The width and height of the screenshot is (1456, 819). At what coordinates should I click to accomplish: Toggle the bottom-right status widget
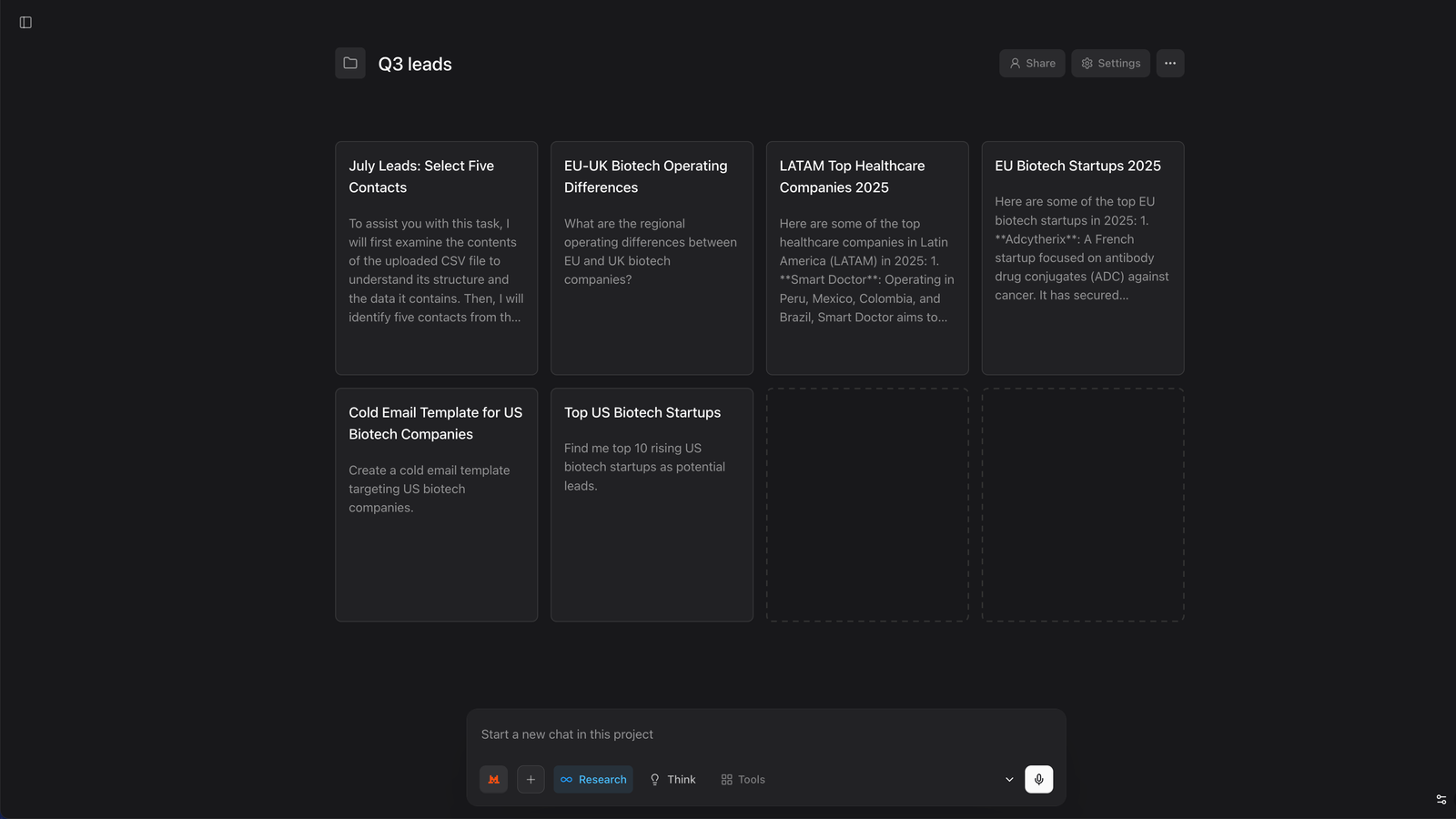(x=1441, y=799)
